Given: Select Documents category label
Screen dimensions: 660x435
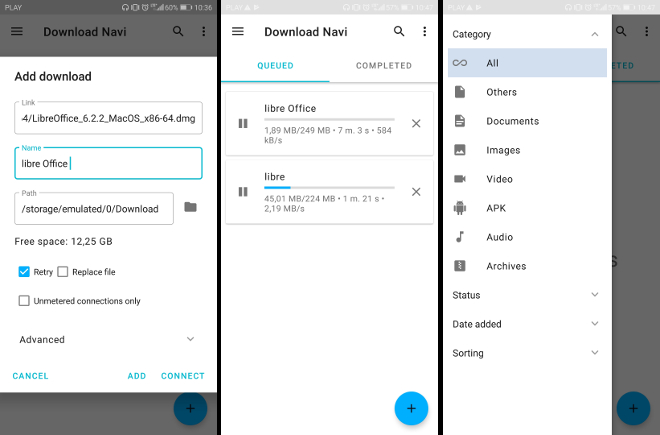Looking at the screenshot, I should pyautogui.click(x=513, y=121).
